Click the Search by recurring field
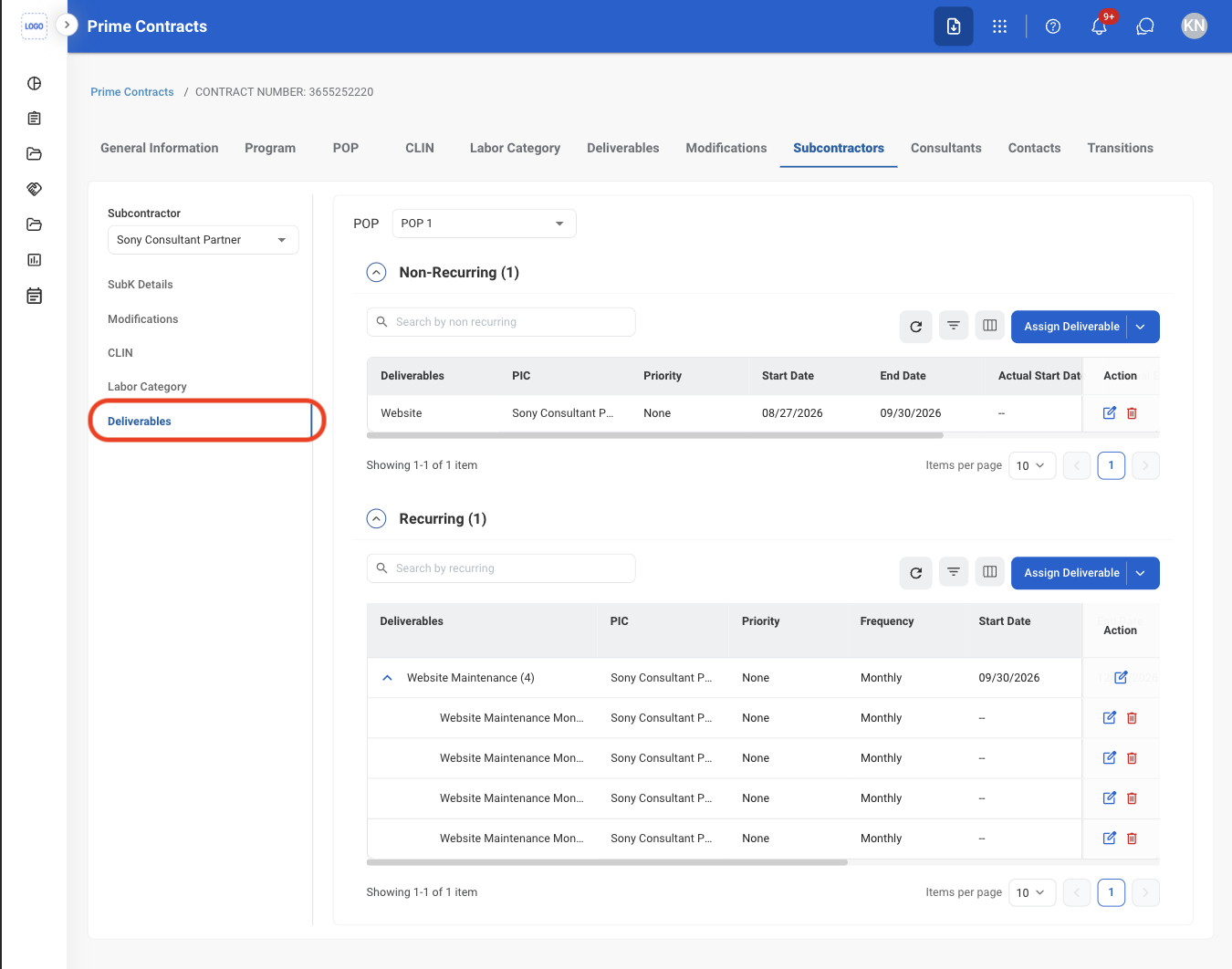 [x=501, y=568]
